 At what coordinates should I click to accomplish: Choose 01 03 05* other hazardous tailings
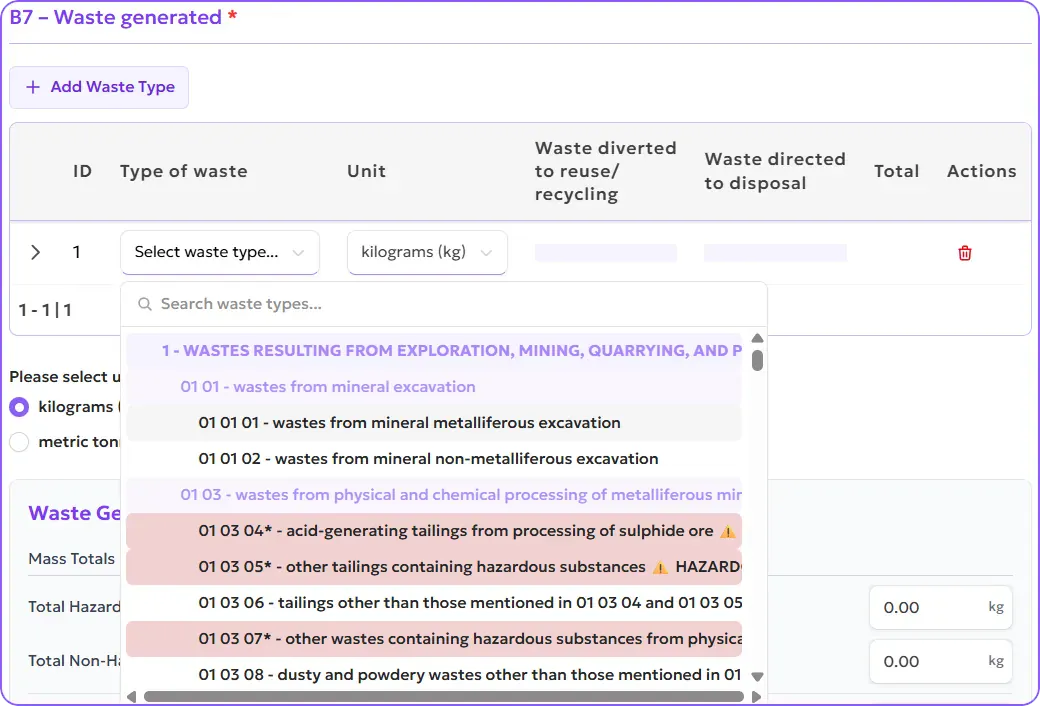pos(434,567)
